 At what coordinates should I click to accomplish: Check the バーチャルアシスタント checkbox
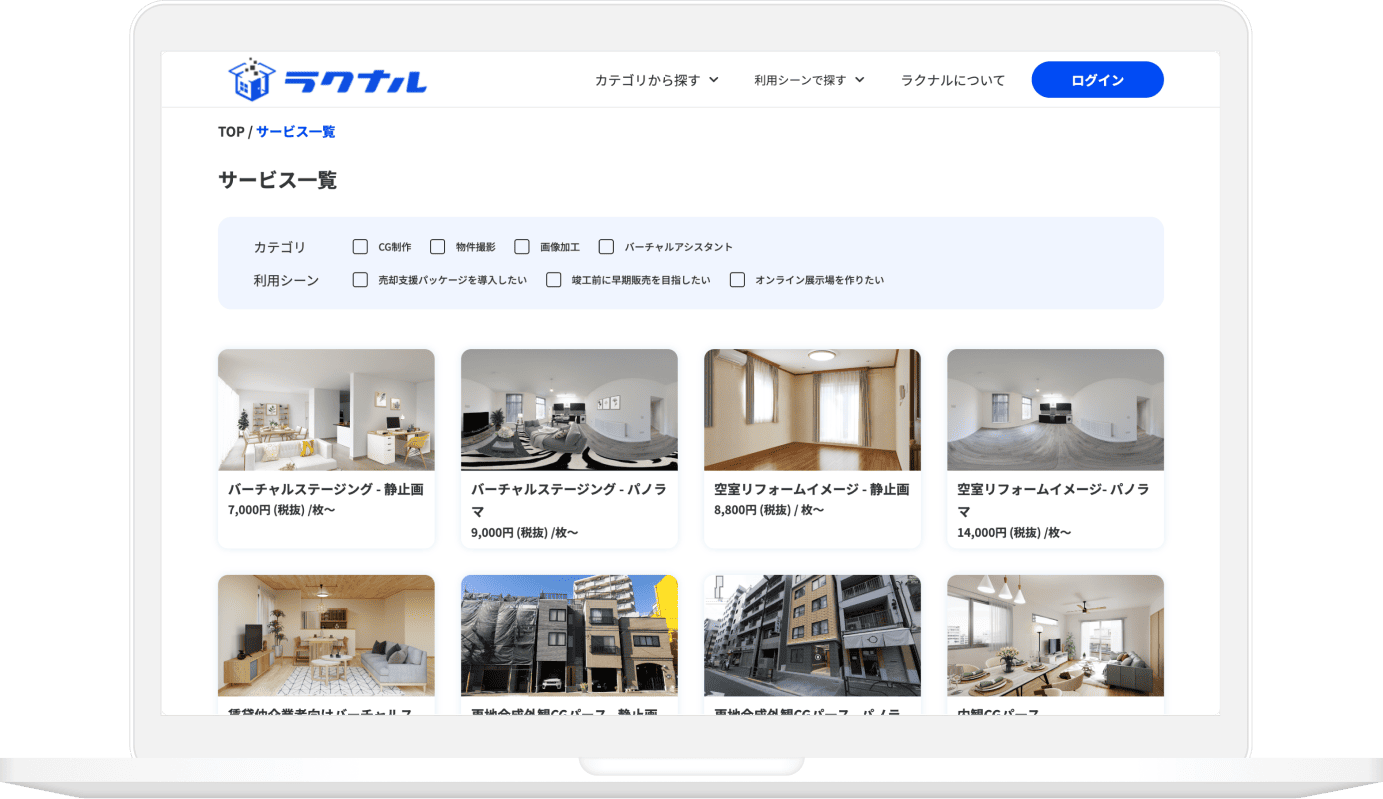[606, 246]
